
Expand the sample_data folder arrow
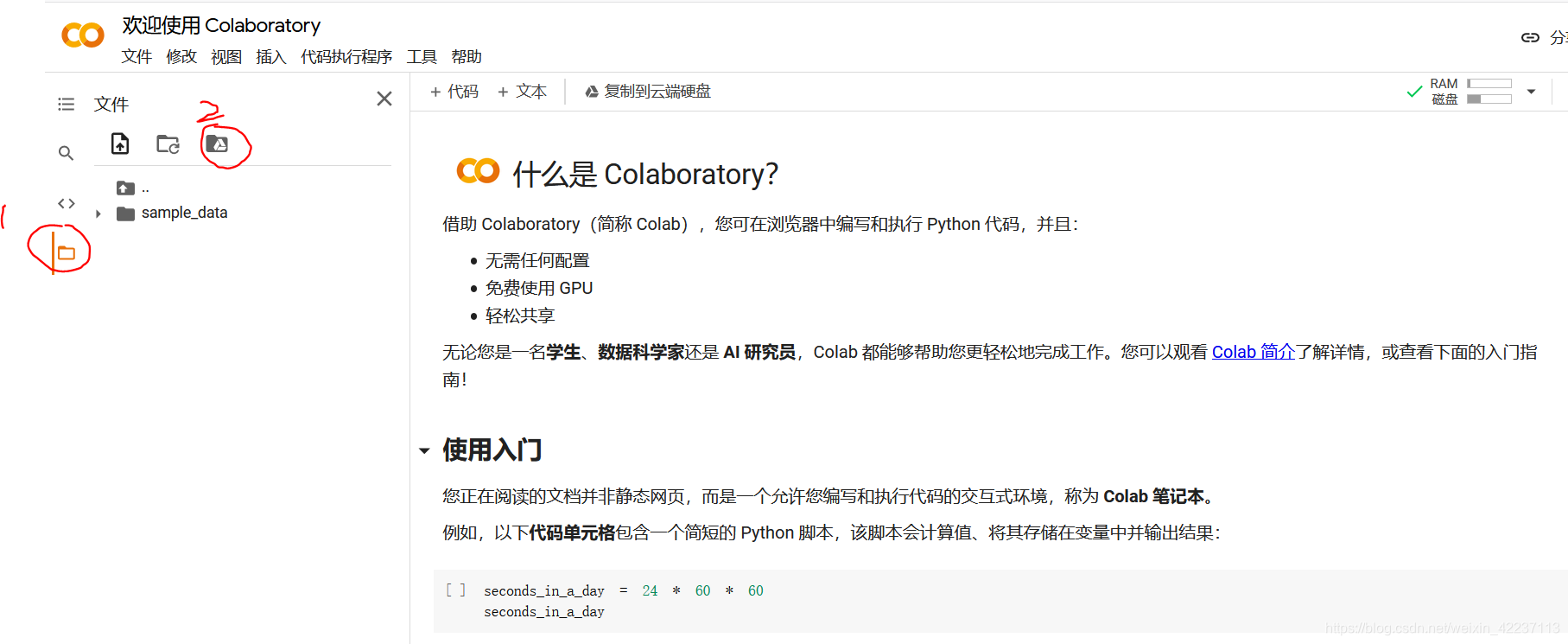pyautogui.click(x=98, y=214)
